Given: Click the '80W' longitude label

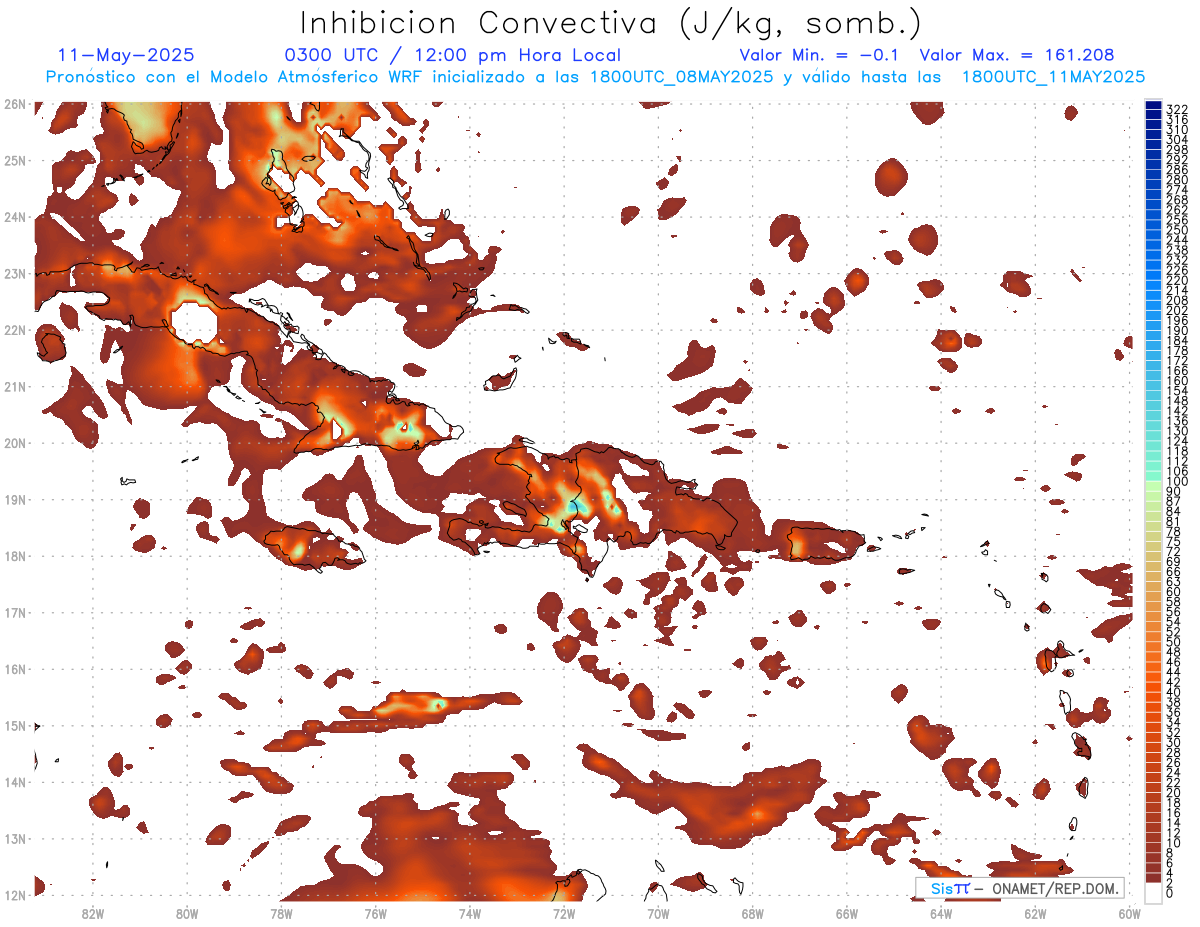Looking at the screenshot, I should coord(187,913).
